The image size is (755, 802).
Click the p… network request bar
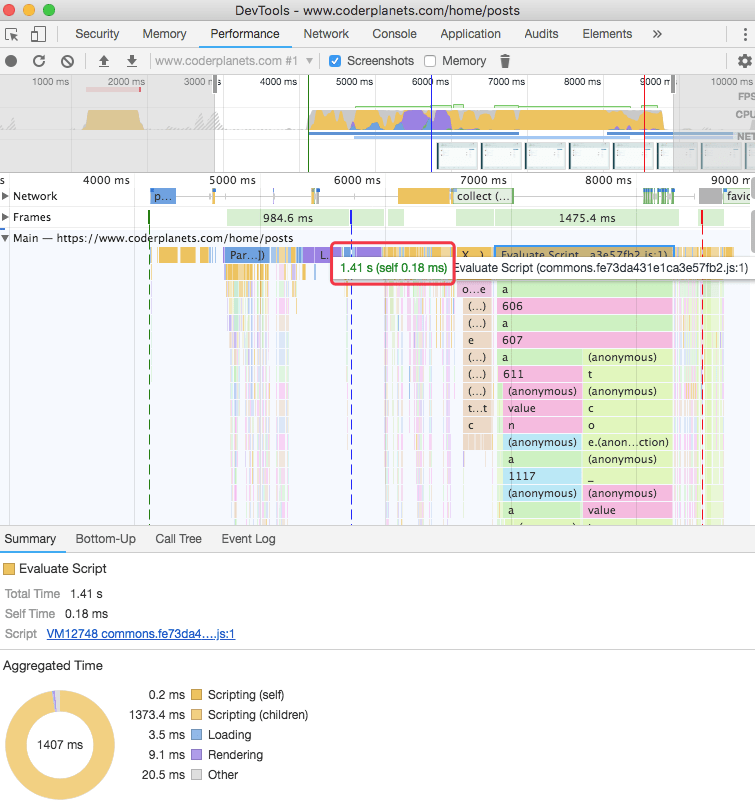[x=163, y=196]
